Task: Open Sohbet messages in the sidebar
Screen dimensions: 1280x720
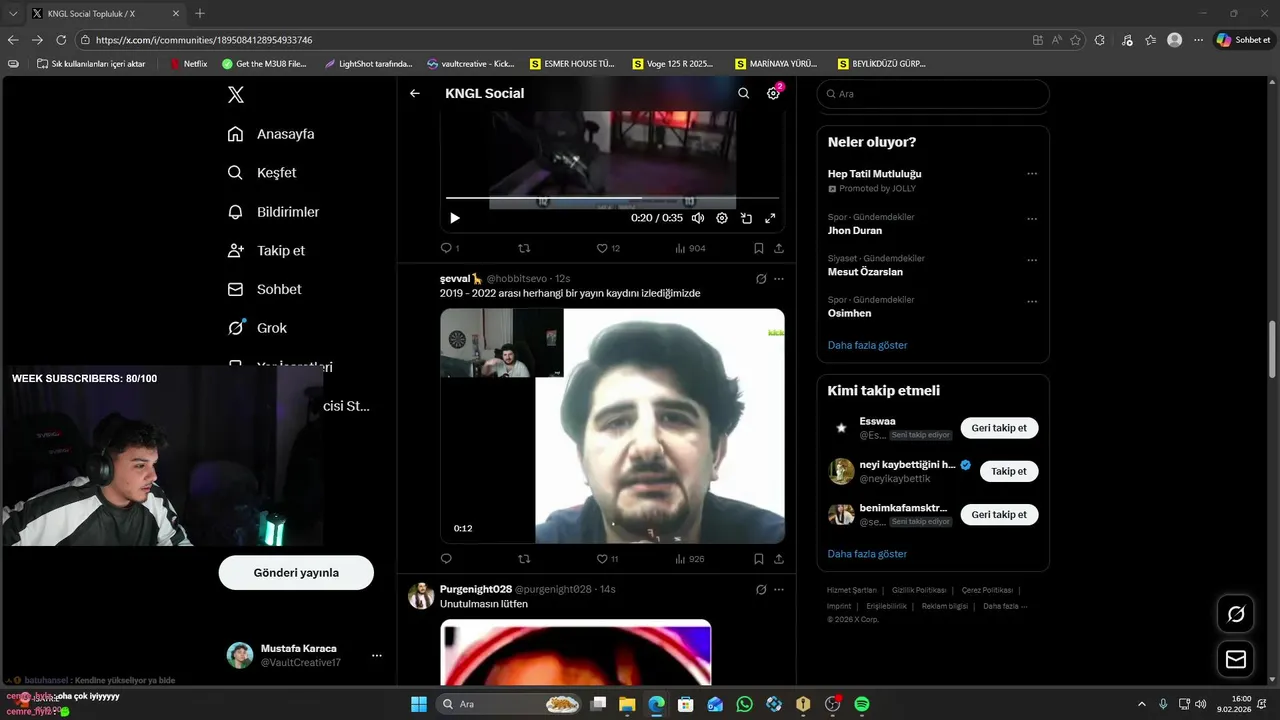Action: click(264, 289)
